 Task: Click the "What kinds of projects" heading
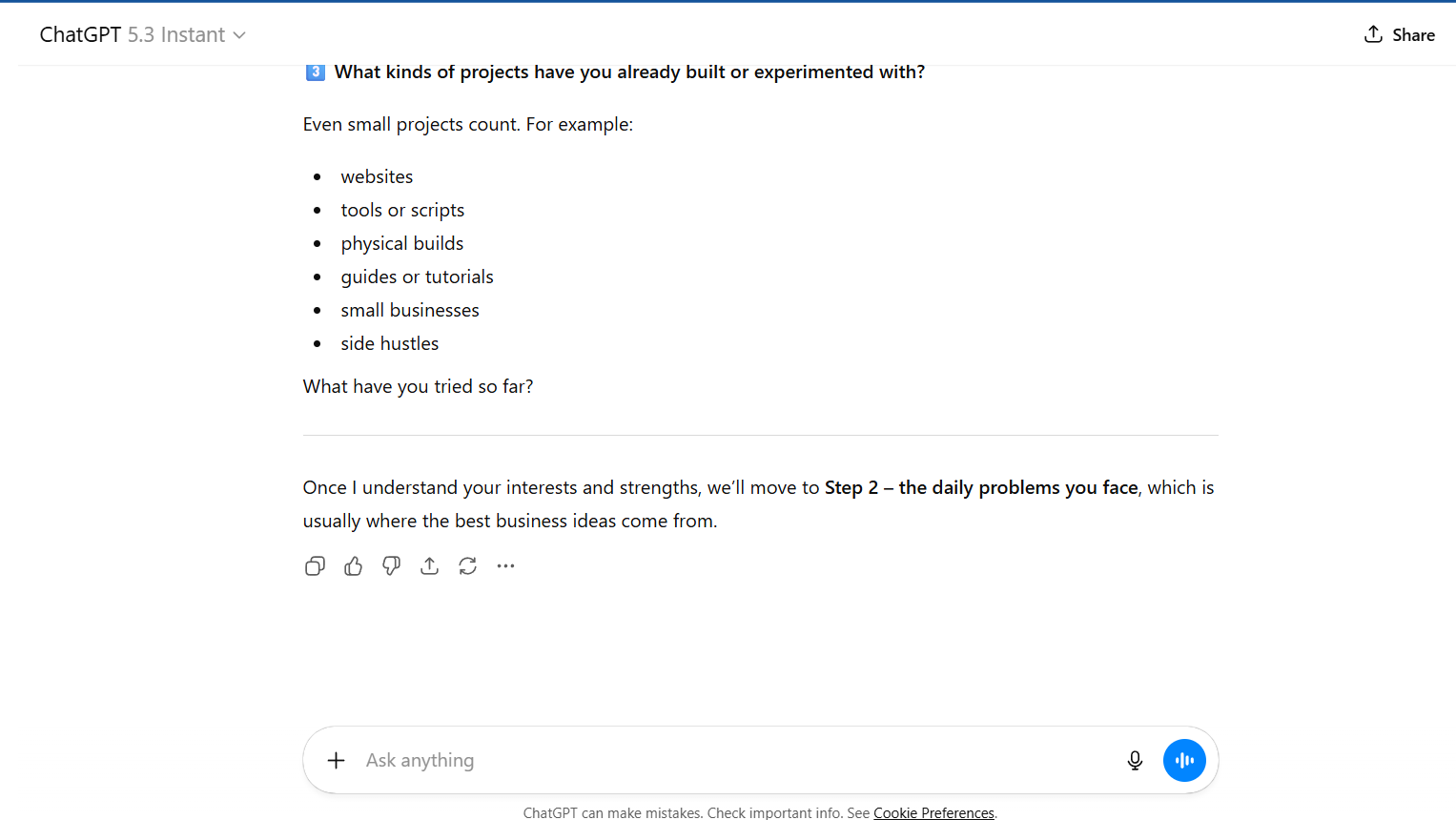(x=629, y=72)
